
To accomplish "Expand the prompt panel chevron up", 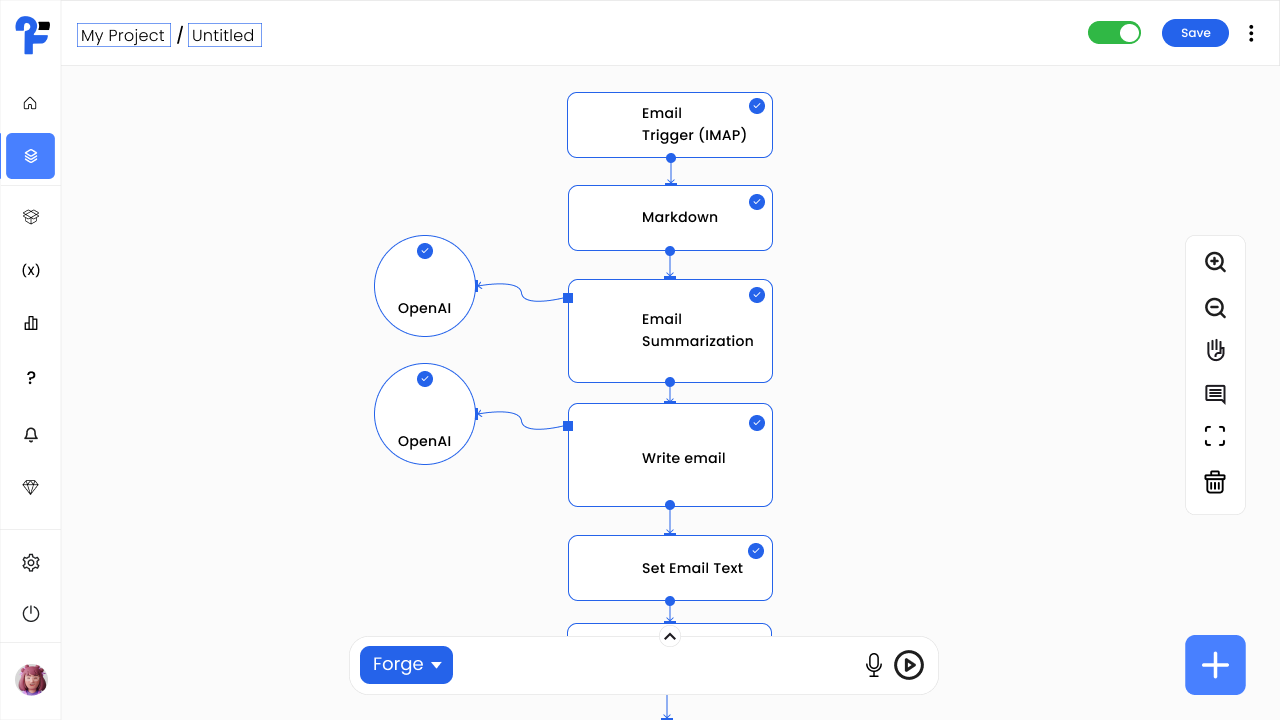I will click(x=670, y=637).
